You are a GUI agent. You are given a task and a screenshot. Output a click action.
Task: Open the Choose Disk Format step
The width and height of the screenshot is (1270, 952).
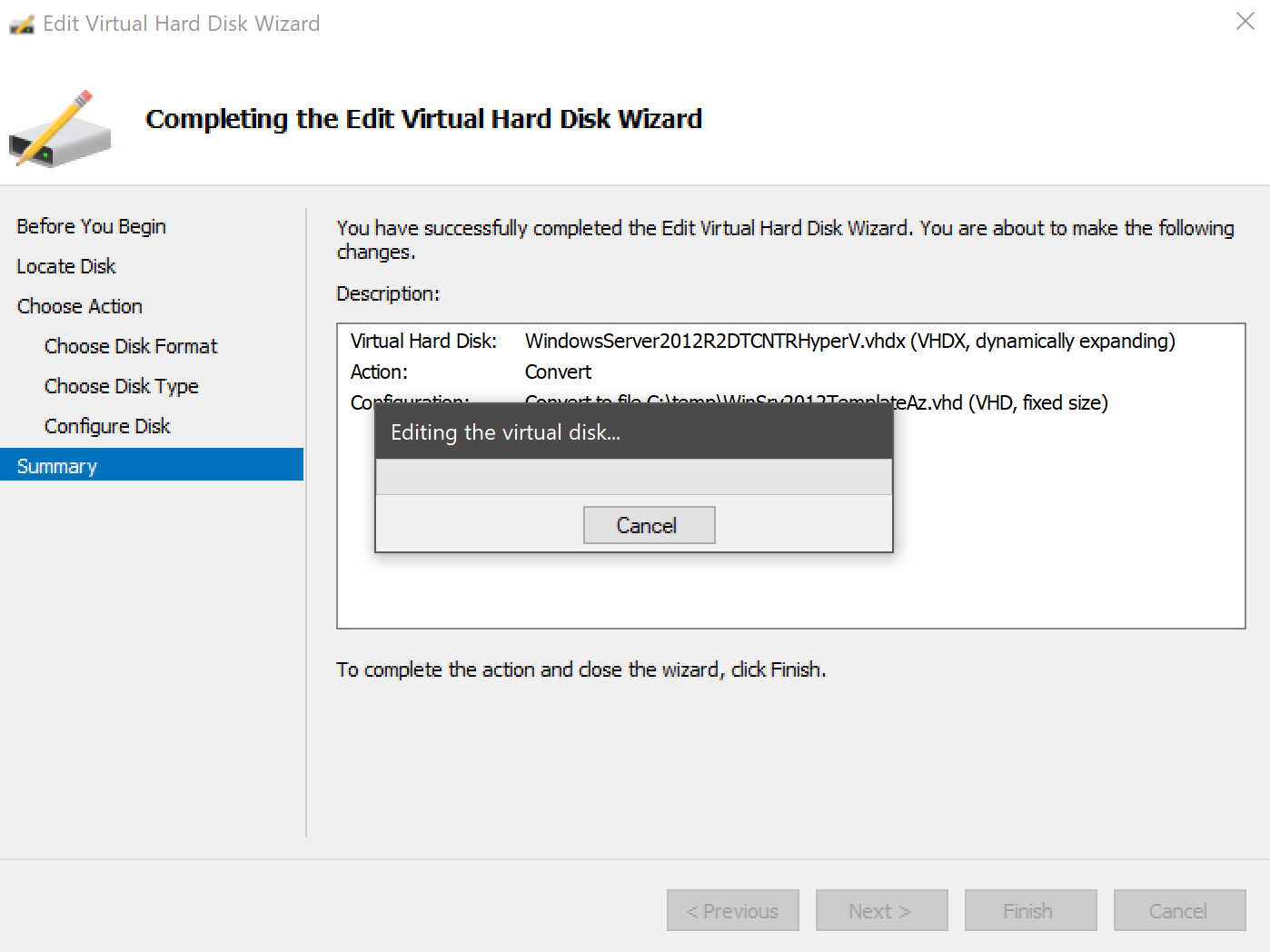[x=131, y=346]
